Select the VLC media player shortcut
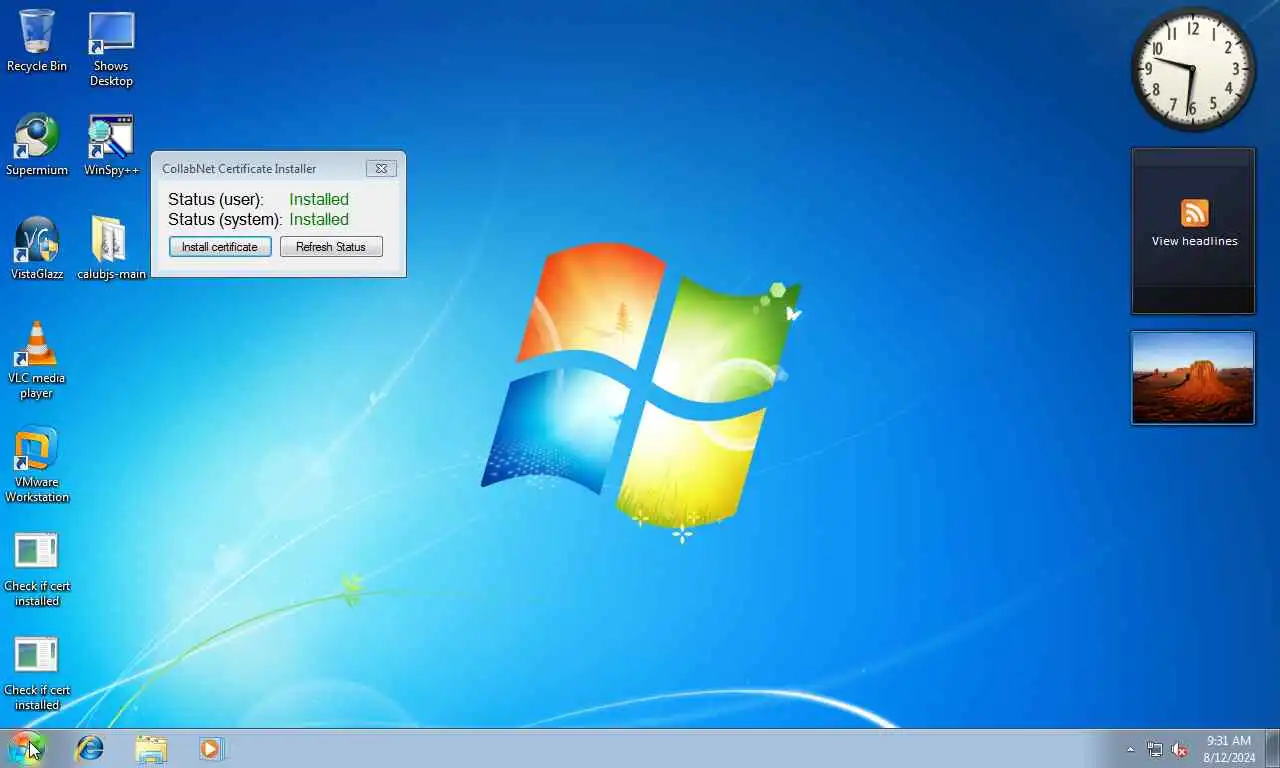 click(37, 360)
